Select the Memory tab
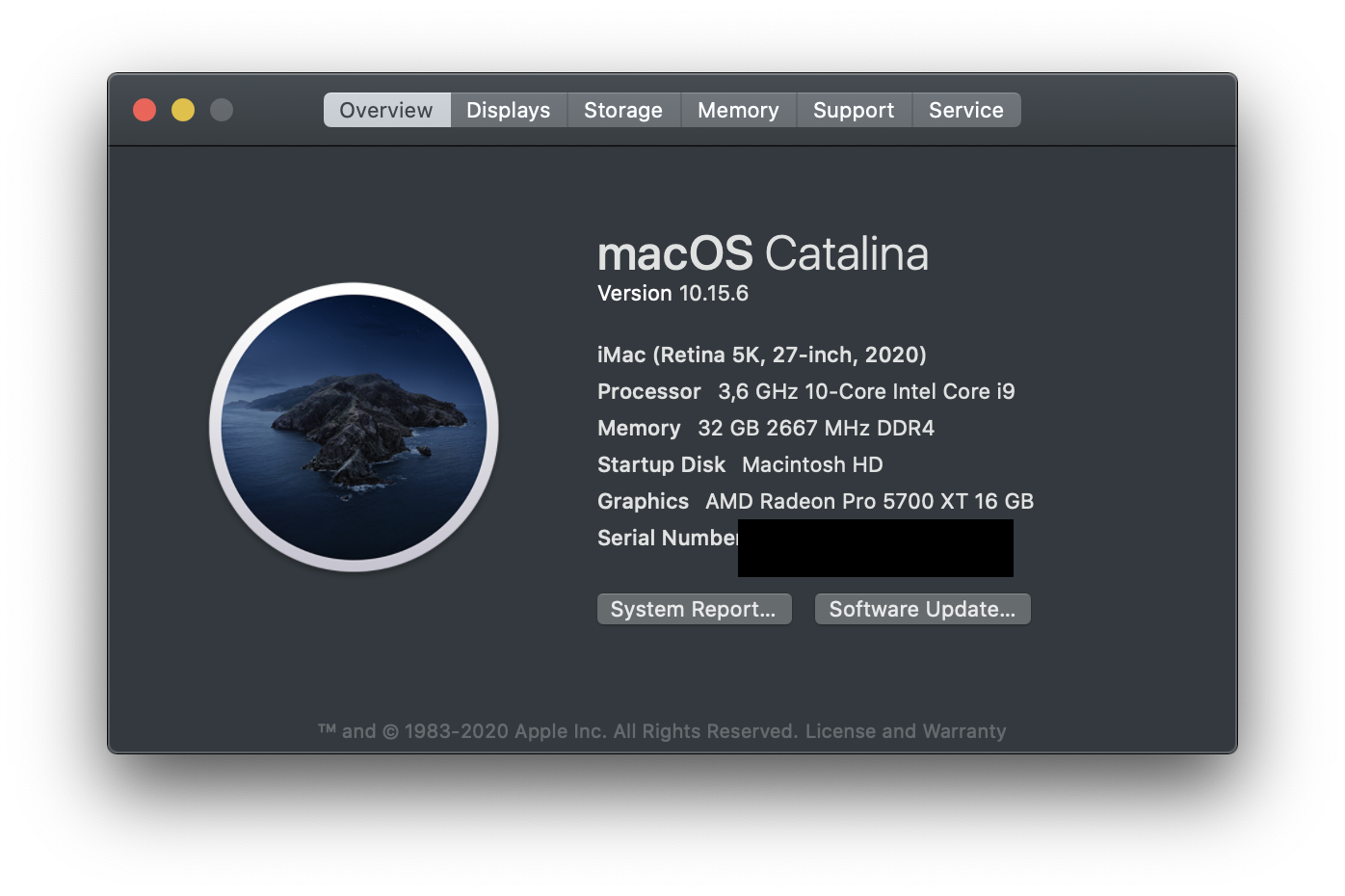 pyautogui.click(x=739, y=110)
